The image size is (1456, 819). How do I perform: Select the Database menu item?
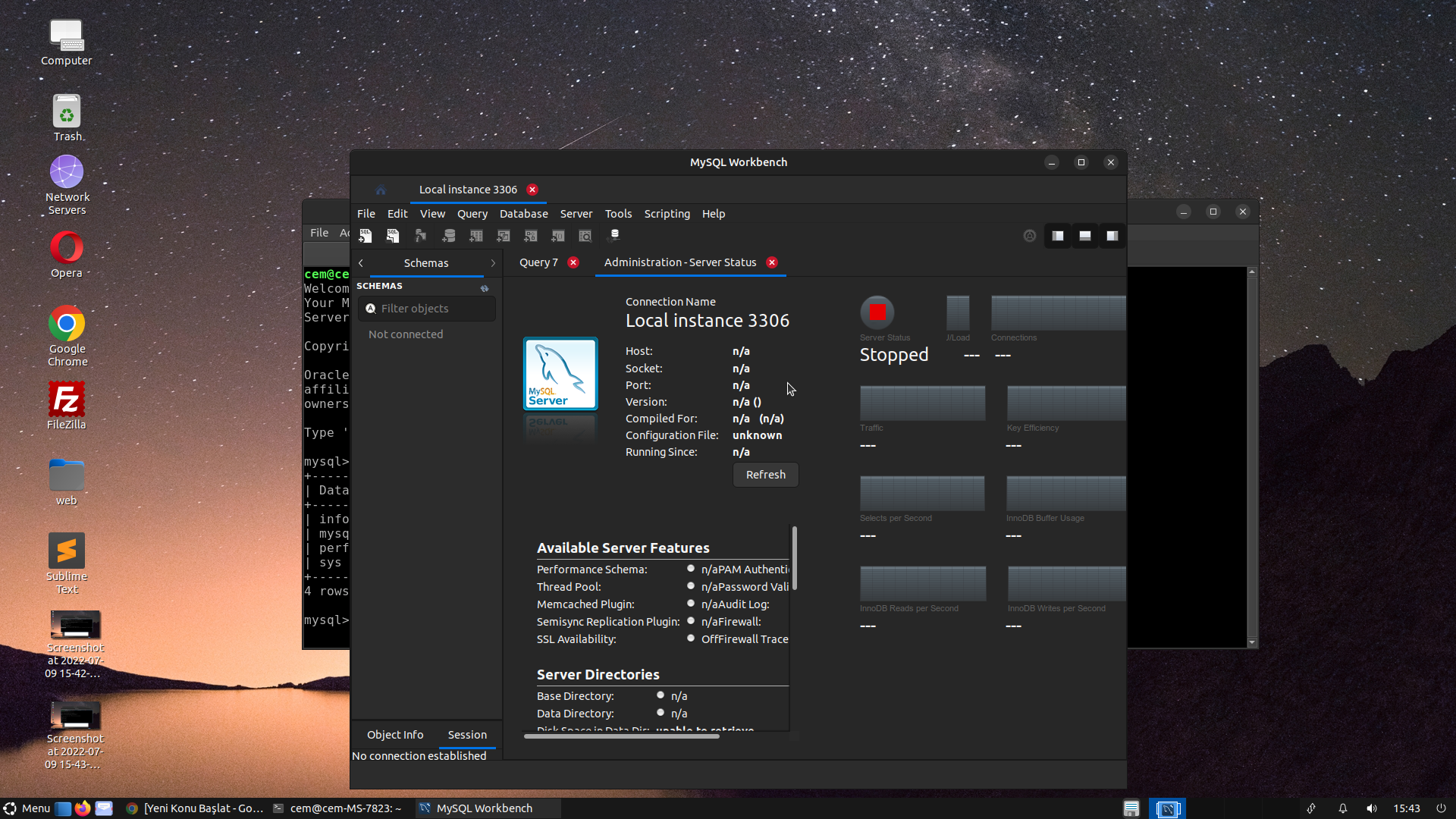[524, 213]
